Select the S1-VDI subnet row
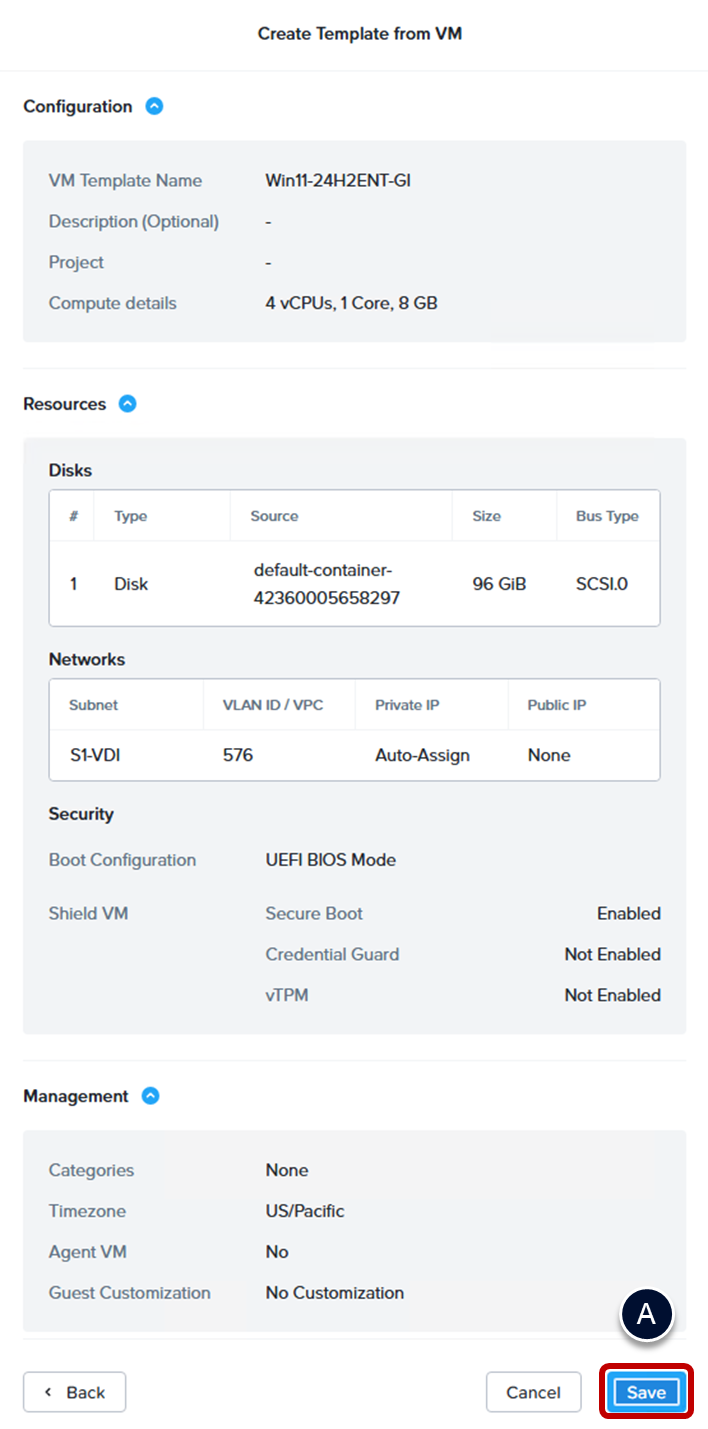 pos(354,755)
